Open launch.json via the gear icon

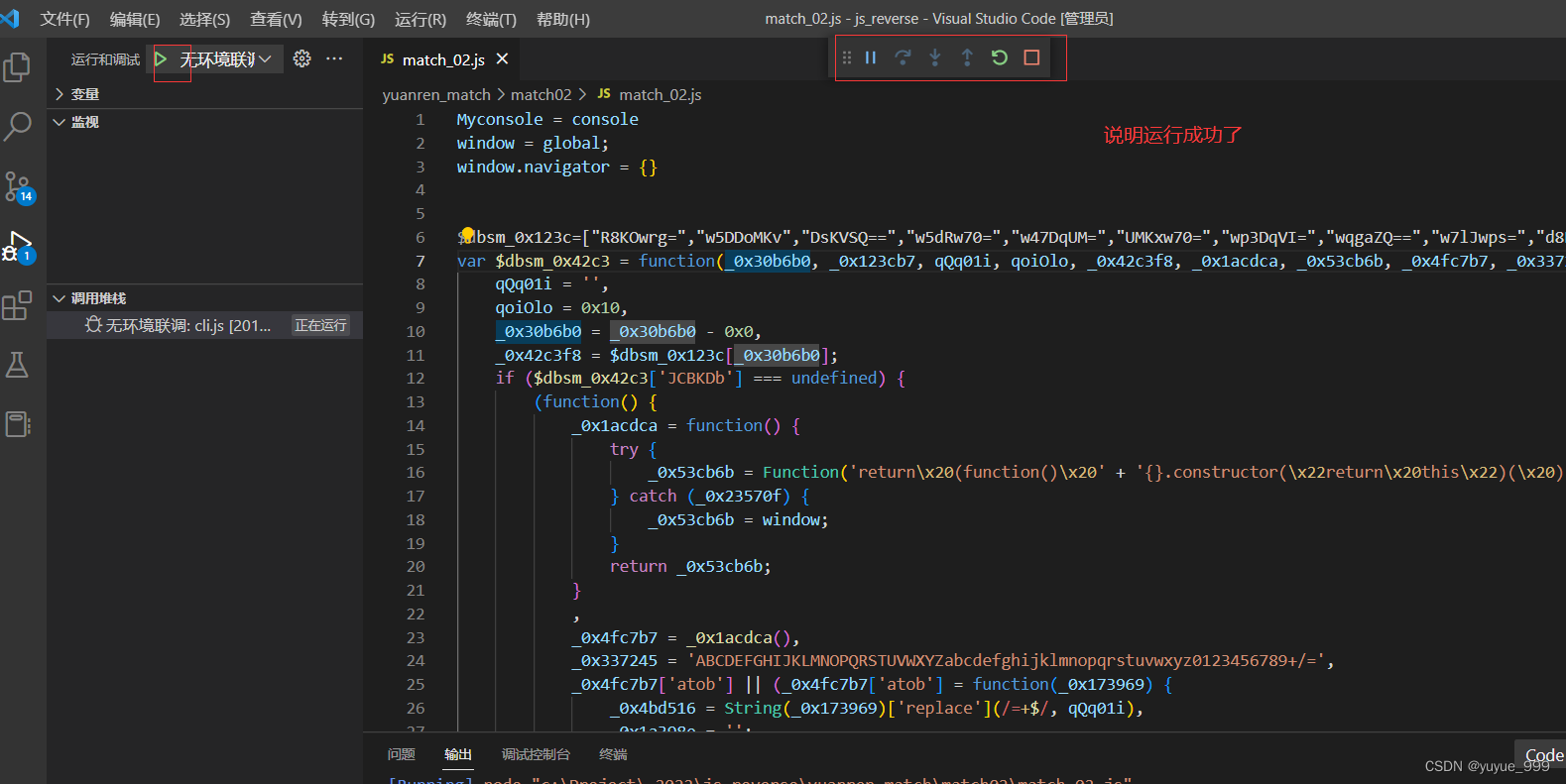tap(302, 58)
